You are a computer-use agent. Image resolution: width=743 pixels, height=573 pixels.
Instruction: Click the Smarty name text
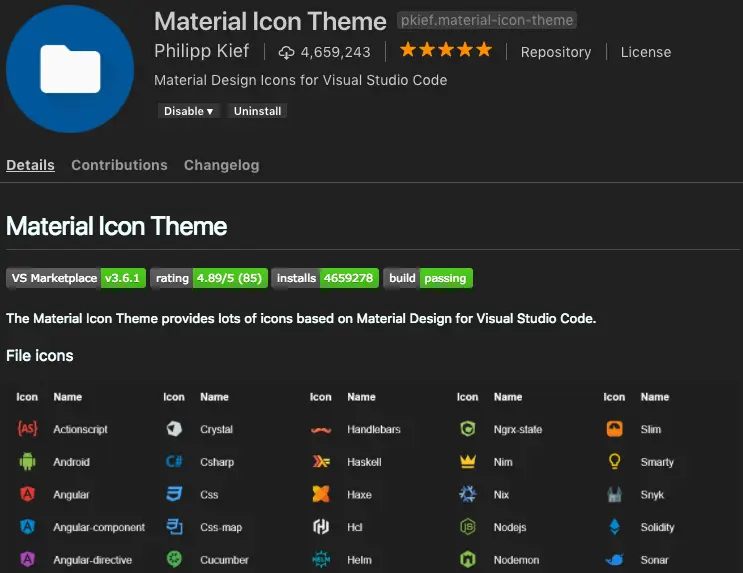(657, 462)
